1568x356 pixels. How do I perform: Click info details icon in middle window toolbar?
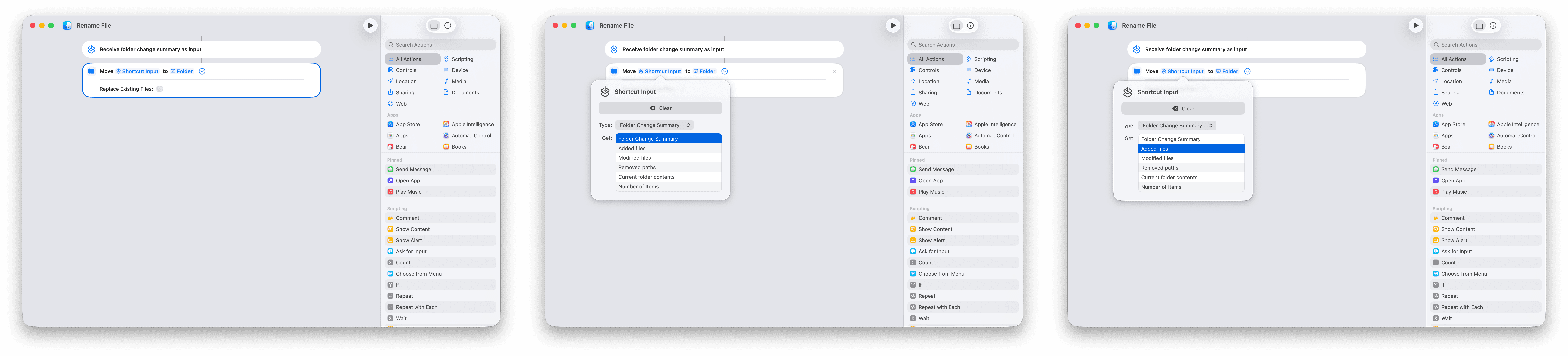click(970, 25)
